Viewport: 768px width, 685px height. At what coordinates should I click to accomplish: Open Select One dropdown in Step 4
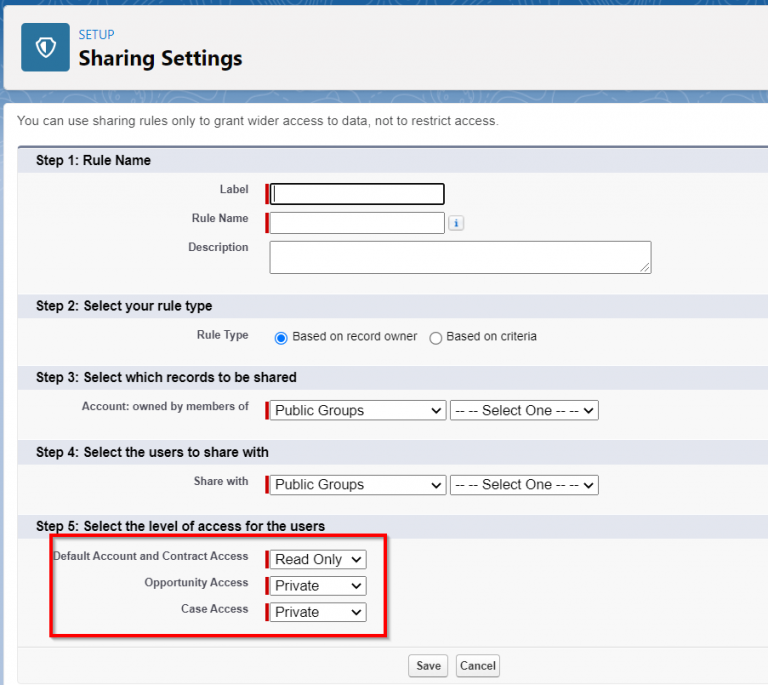pos(524,485)
